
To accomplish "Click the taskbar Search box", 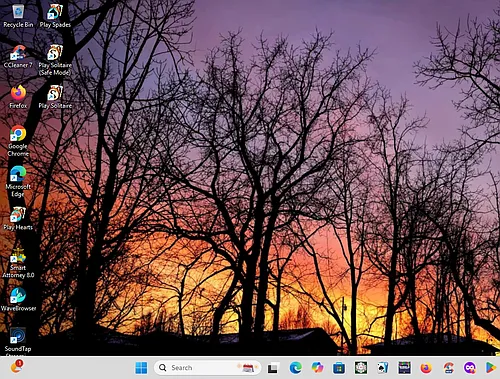I will pos(207,368).
